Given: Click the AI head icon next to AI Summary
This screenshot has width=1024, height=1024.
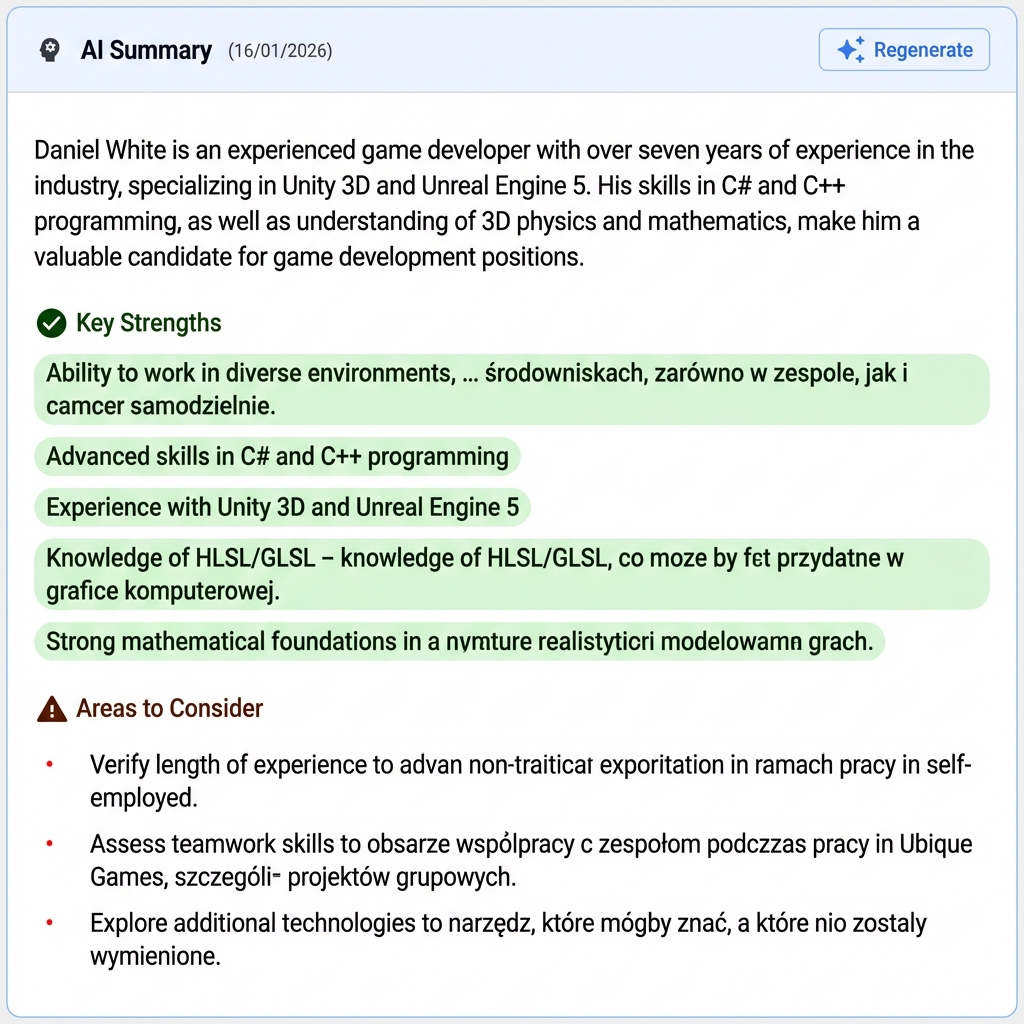Looking at the screenshot, I should (49, 49).
